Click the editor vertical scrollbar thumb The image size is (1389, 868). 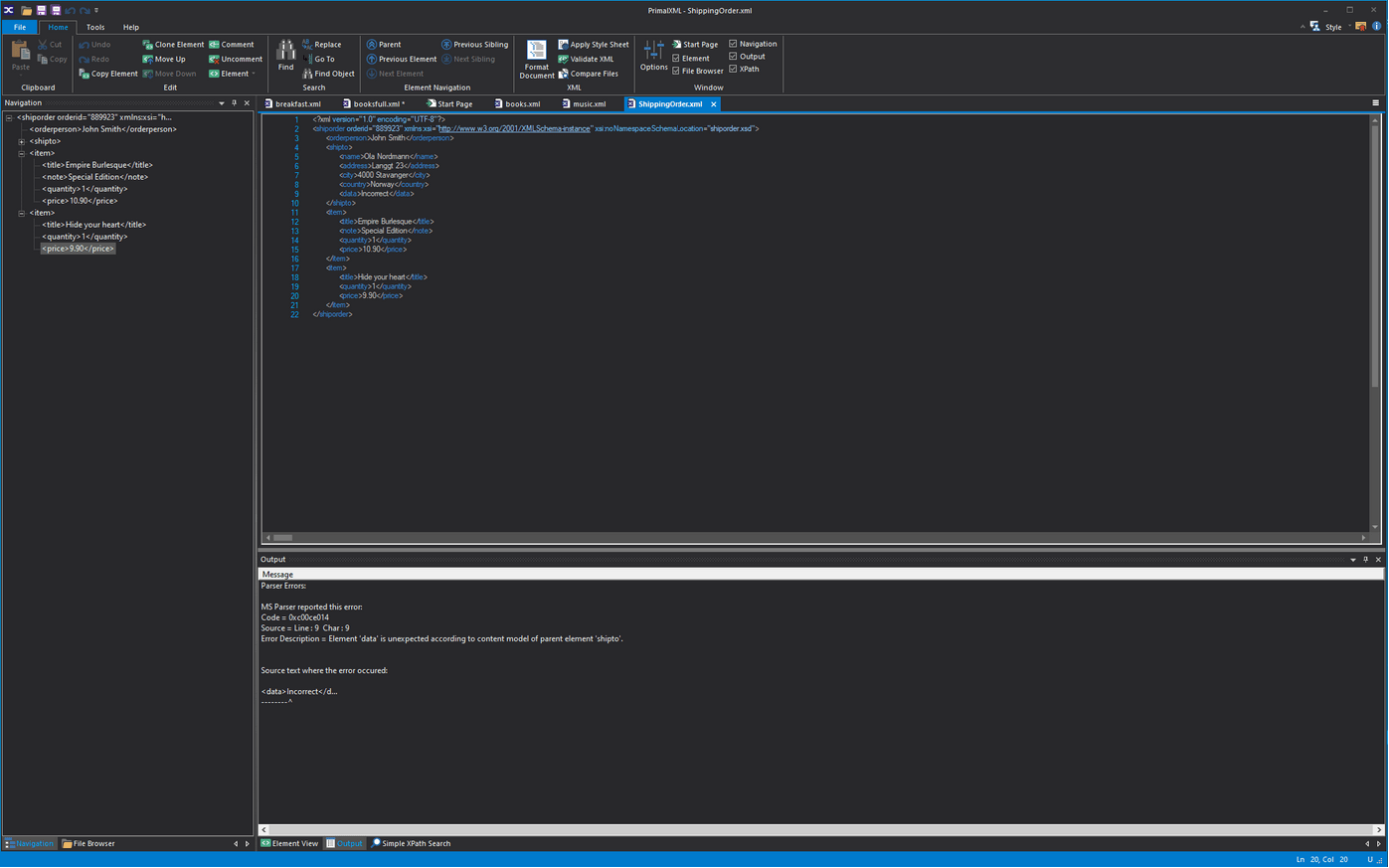point(1375,258)
